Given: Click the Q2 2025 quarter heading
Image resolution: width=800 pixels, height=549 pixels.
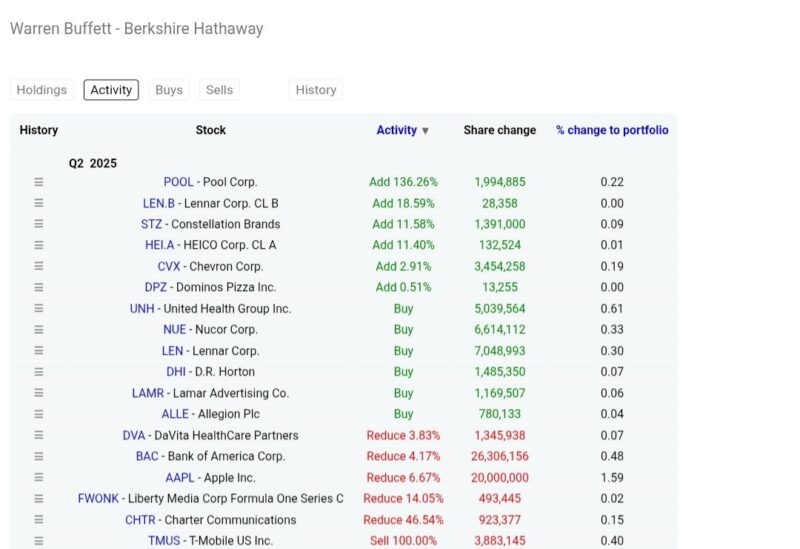Looking at the screenshot, I should tap(92, 163).
